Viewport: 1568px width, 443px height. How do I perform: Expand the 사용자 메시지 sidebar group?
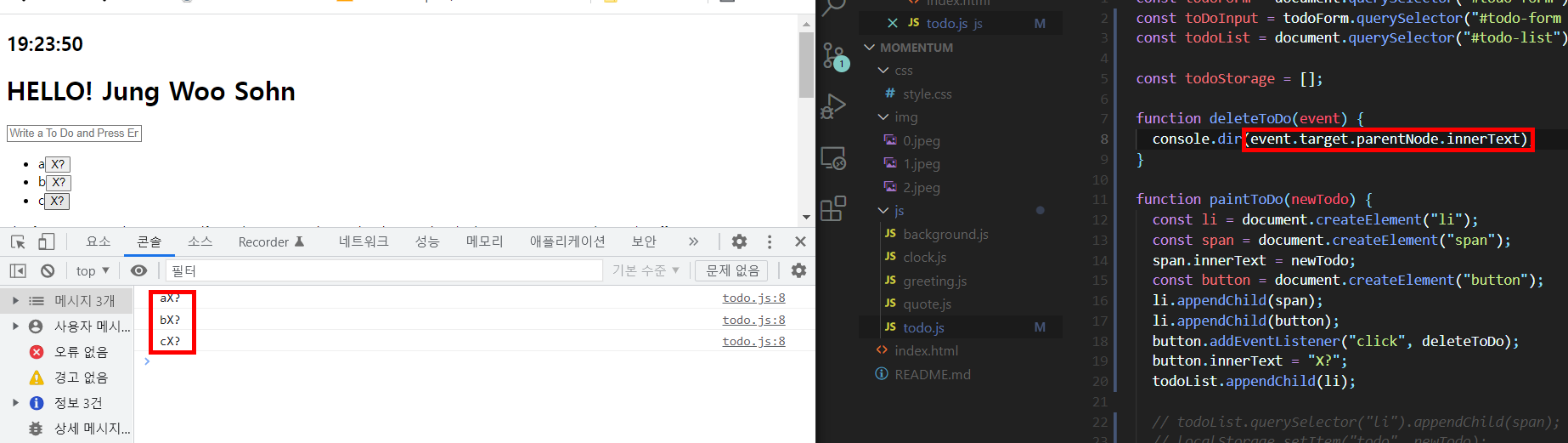point(15,327)
